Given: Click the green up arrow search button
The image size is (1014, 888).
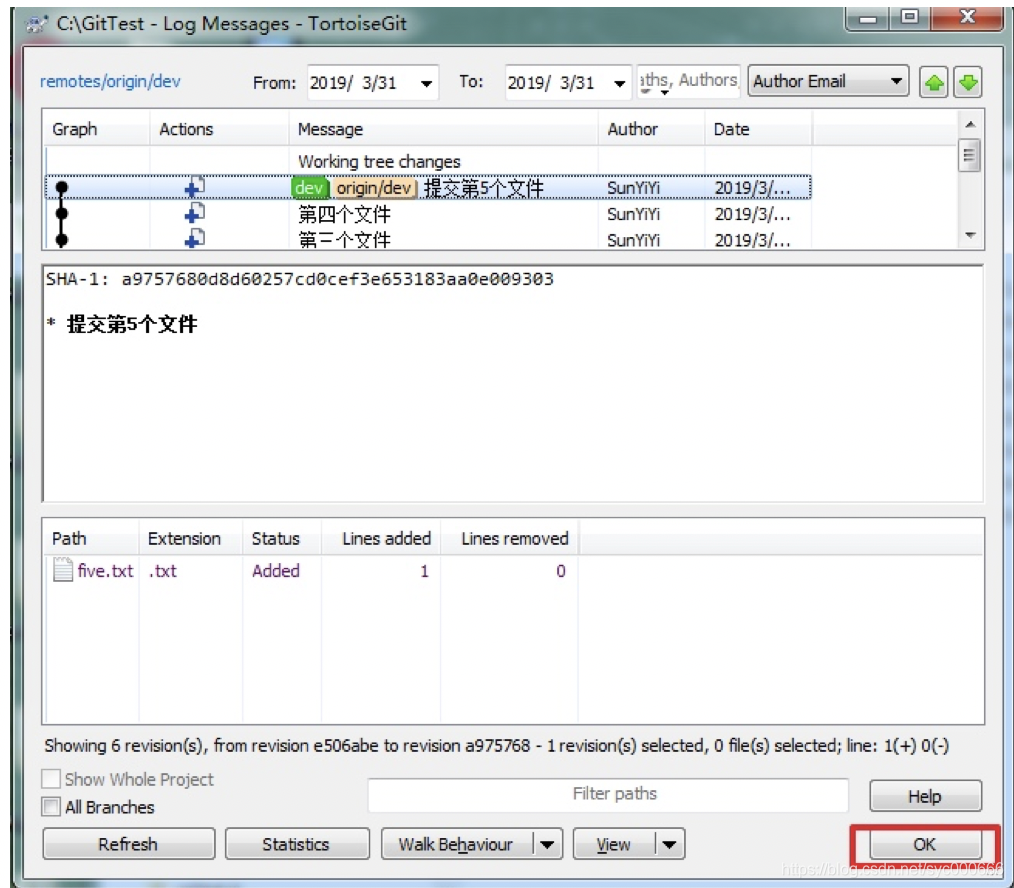Looking at the screenshot, I should pyautogui.click(x=934, y=82).
